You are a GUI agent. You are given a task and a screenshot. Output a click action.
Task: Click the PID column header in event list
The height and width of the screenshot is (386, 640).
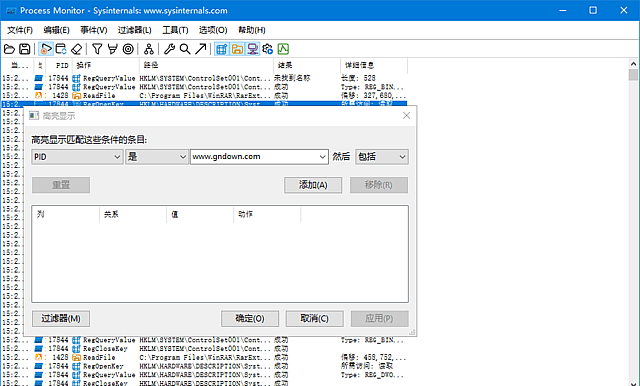[59, 65]
